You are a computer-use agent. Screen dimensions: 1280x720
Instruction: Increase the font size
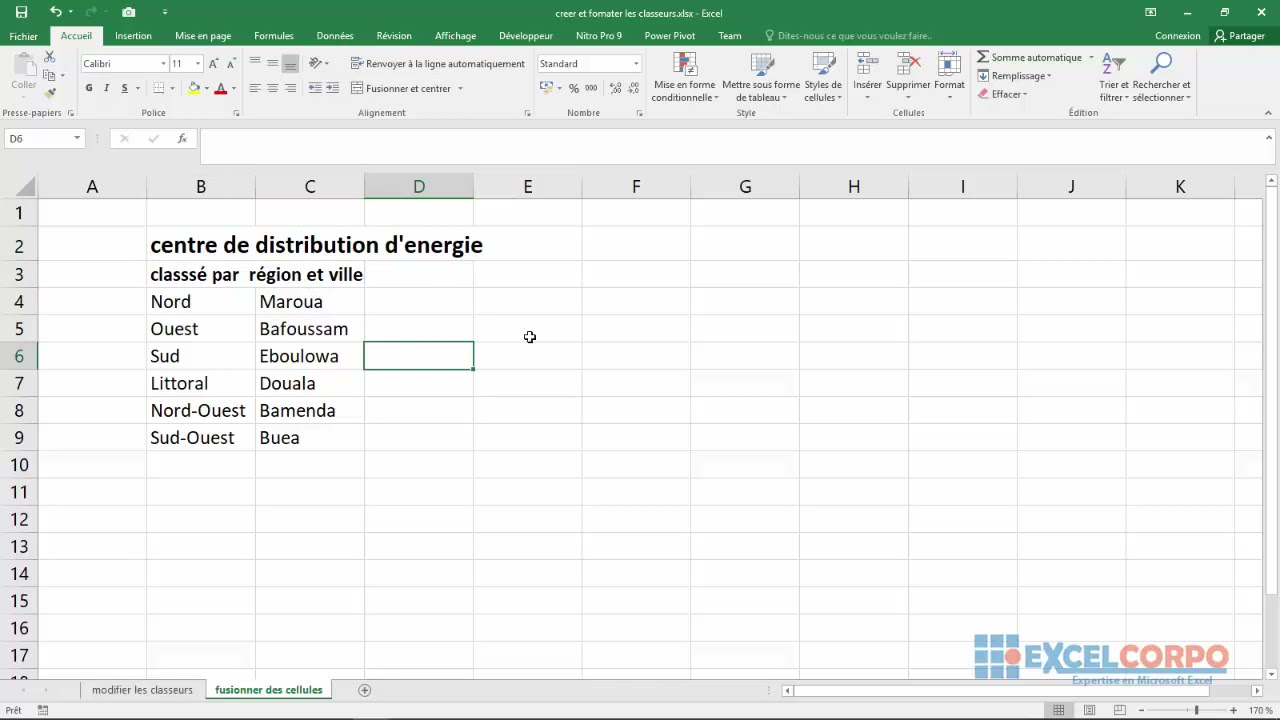pos(213,63)
